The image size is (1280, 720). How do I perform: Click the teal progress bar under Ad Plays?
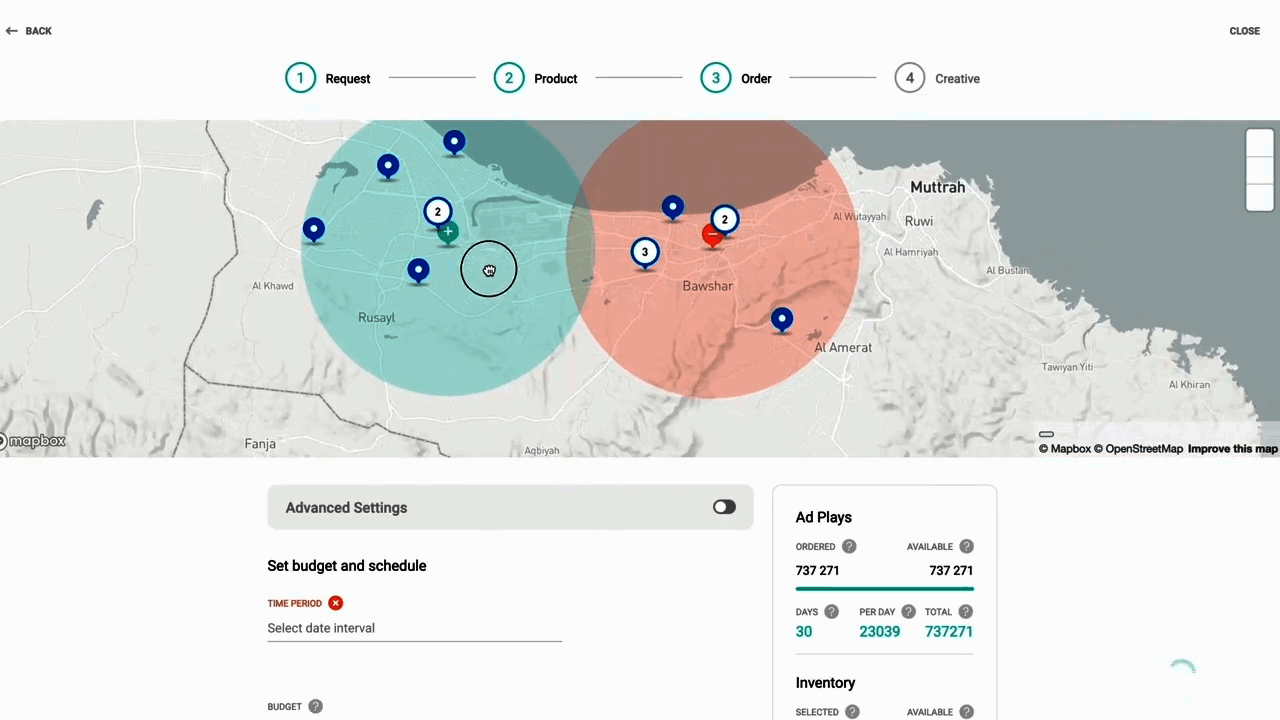coord(884,588)
